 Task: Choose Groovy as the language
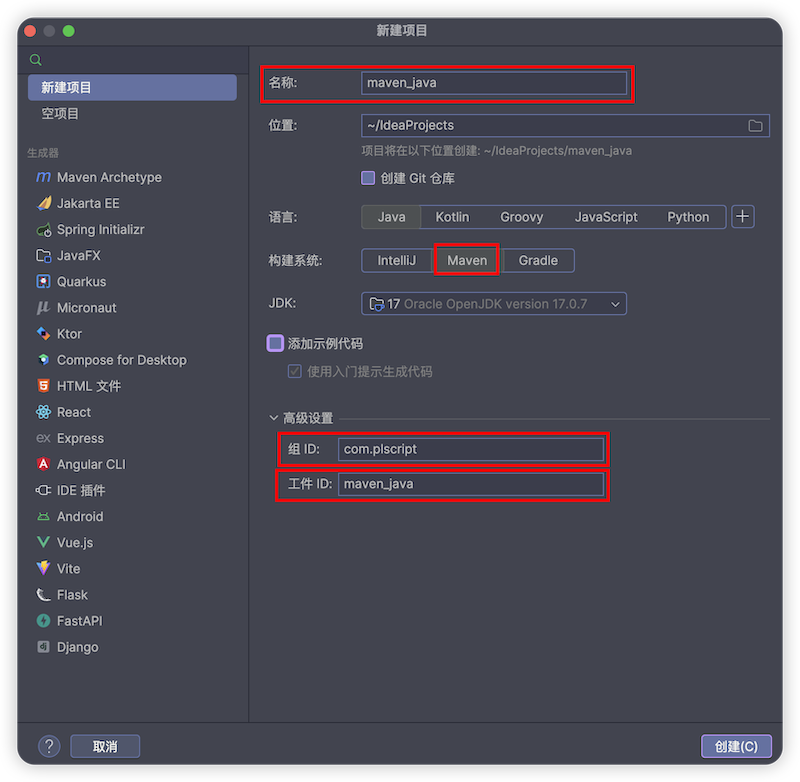tap(521, 217)
